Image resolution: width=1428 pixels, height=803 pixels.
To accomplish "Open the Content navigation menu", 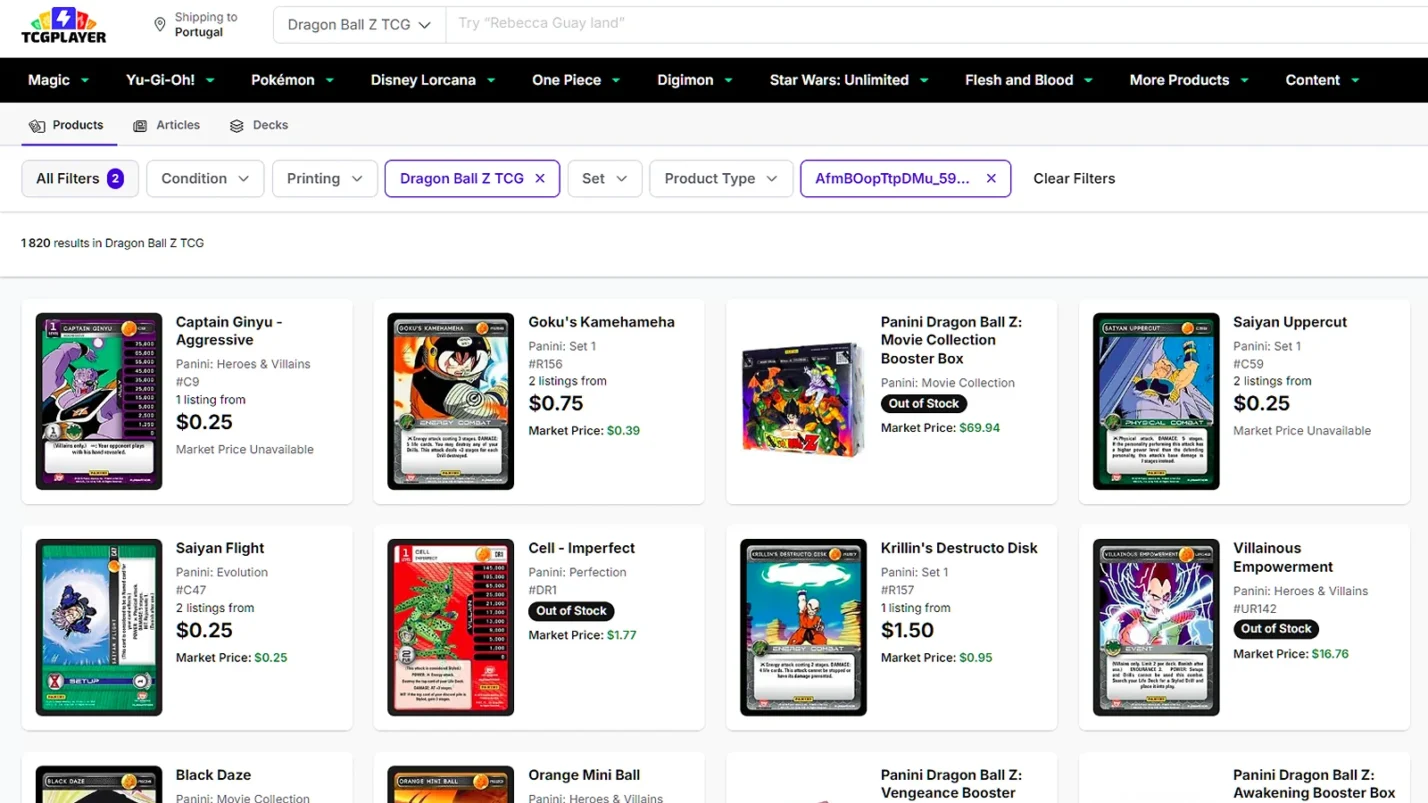I will point(1322,80).
